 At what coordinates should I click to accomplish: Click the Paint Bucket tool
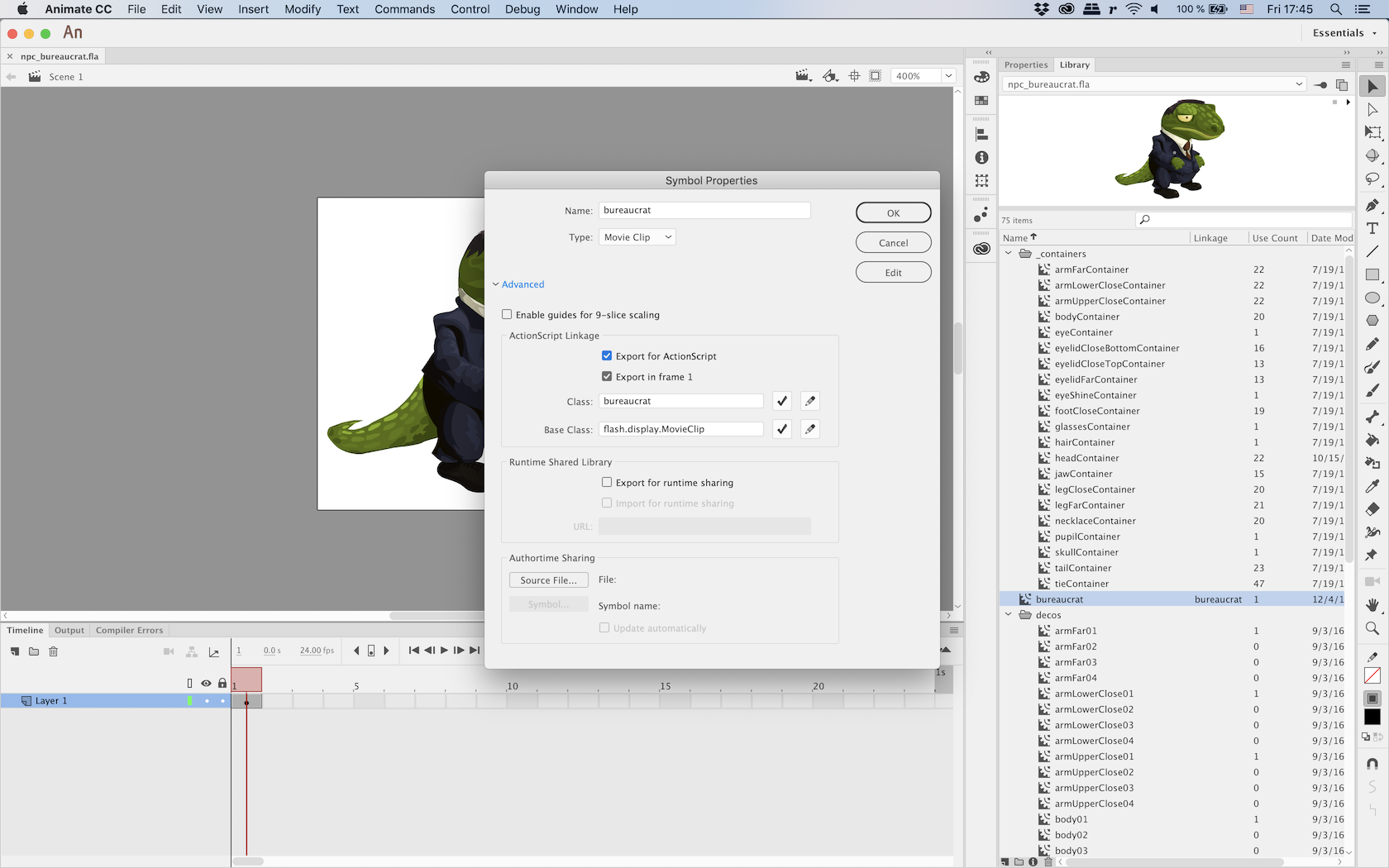[x=1372, y=440]
